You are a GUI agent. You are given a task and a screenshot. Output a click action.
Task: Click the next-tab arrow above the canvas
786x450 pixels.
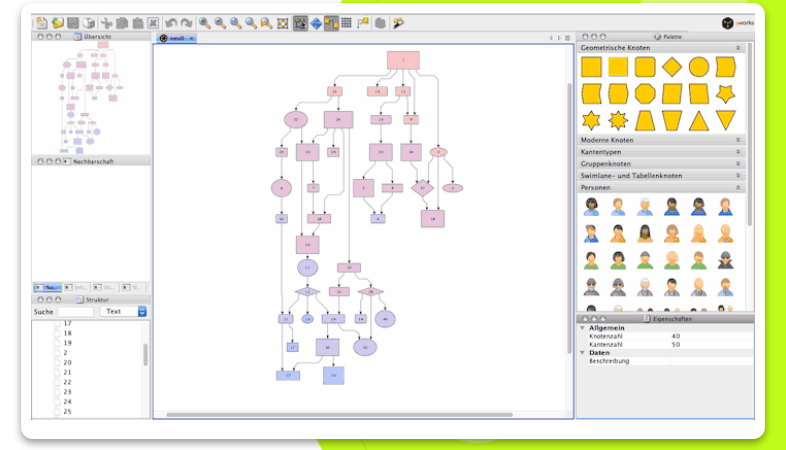pos(559,38)
